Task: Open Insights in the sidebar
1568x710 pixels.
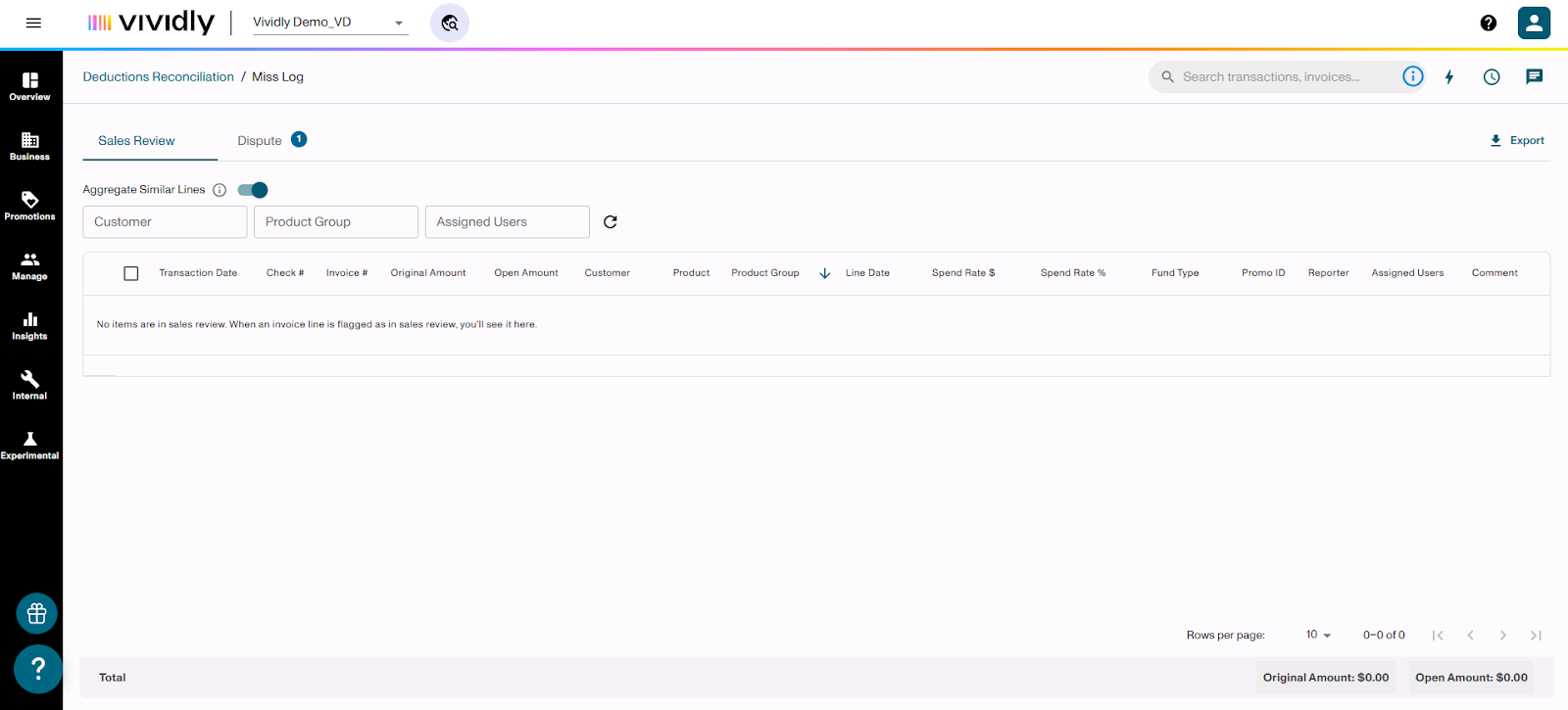Action: (x=29, y=325)
